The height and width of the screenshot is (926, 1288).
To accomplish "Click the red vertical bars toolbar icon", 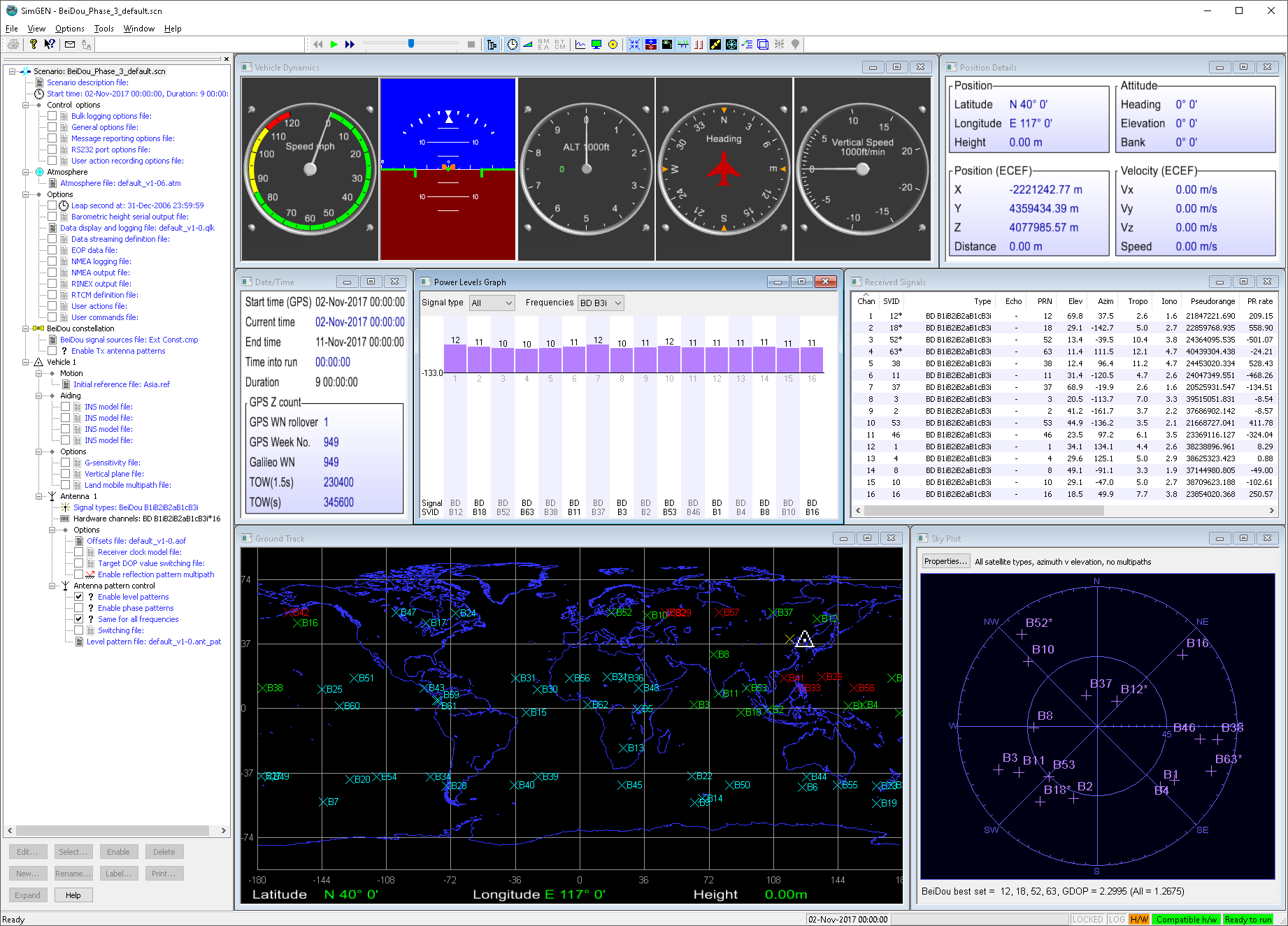I will click(699, 44).
